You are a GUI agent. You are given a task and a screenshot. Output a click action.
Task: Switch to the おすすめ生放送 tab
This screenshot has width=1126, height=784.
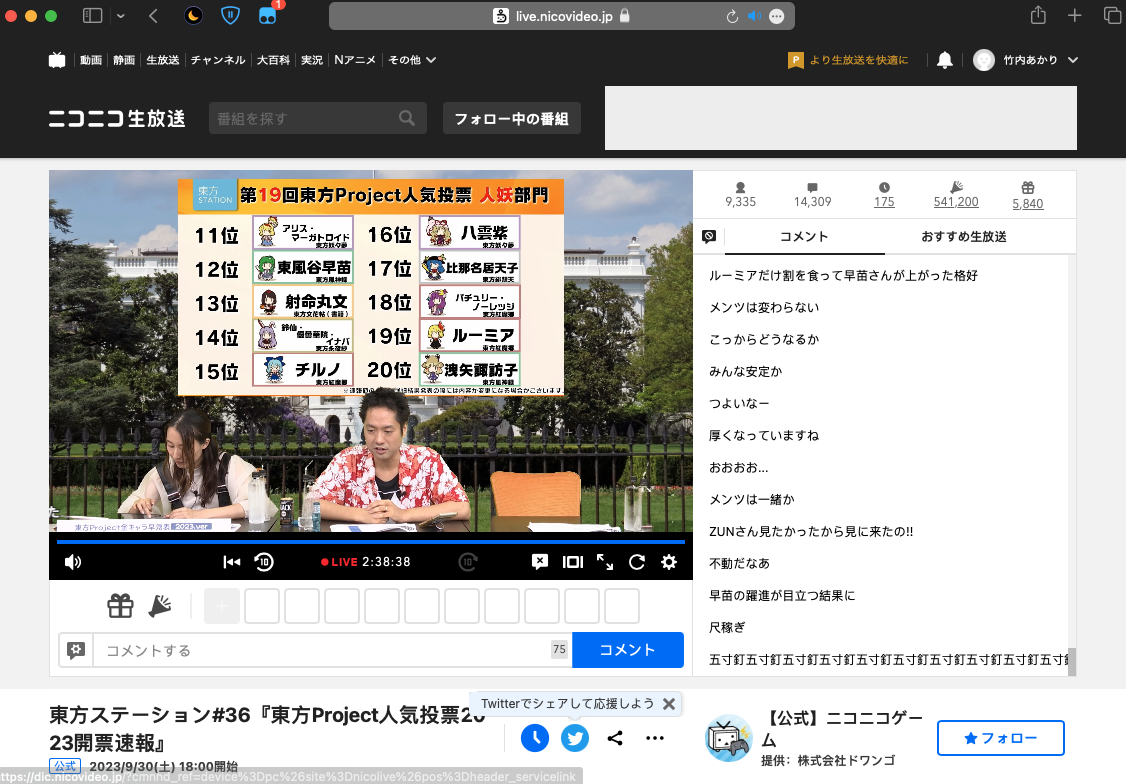963,237
